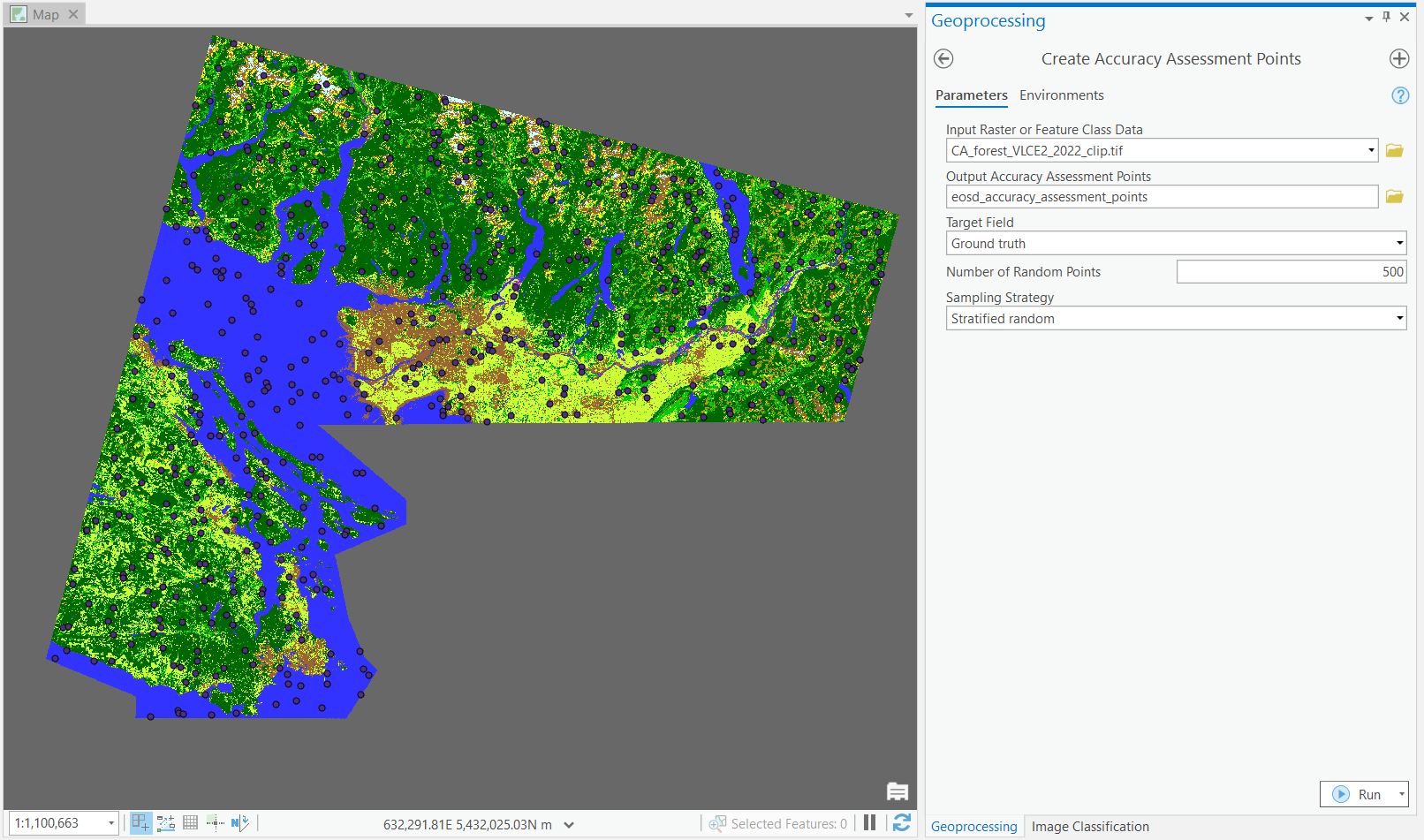
Task: Click the Number of Random Points field
Action: (x=1290, y=272)
